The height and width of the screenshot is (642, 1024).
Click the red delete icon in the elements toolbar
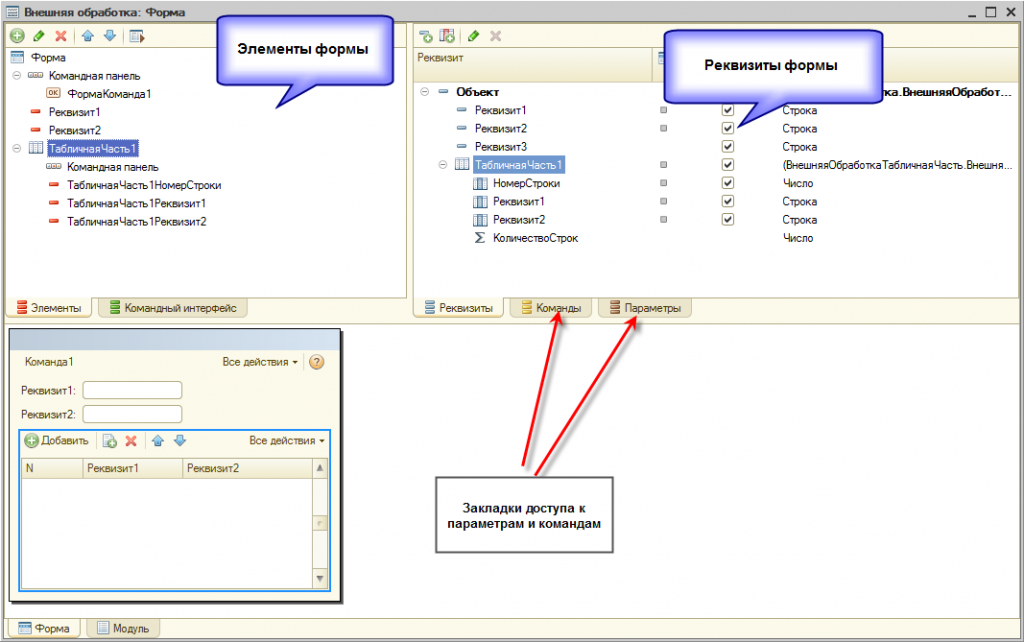61,36
